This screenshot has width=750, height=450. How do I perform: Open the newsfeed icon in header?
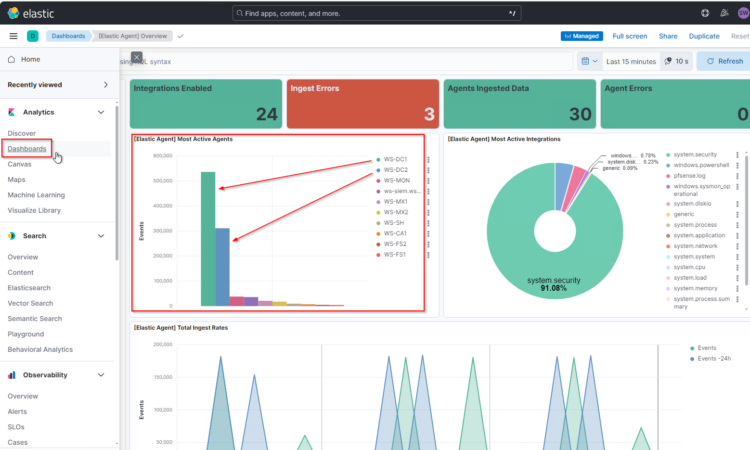click(x=724, y=13)
